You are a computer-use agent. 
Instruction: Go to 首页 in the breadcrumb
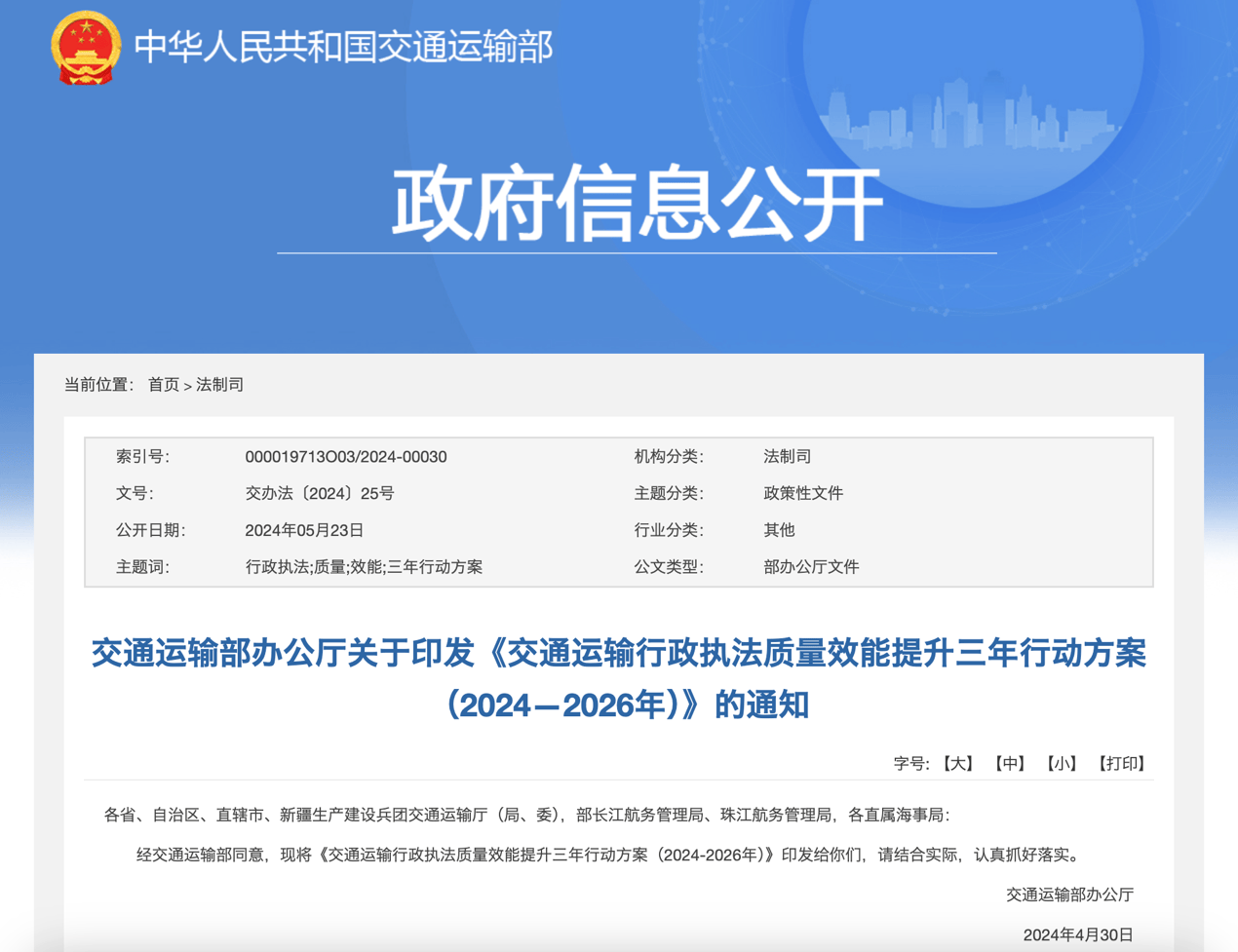click(x=163, y=385)
